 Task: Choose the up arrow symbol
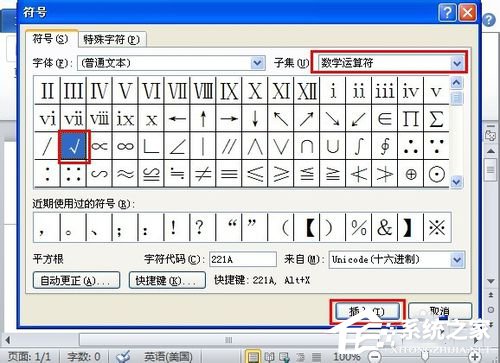(203, 119)
